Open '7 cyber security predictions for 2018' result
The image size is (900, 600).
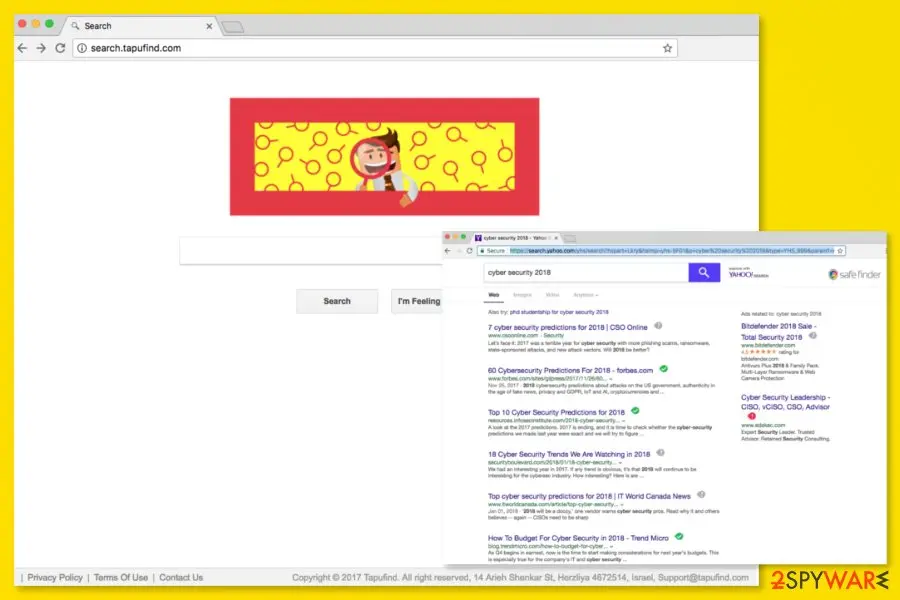[x=568, y=327]
